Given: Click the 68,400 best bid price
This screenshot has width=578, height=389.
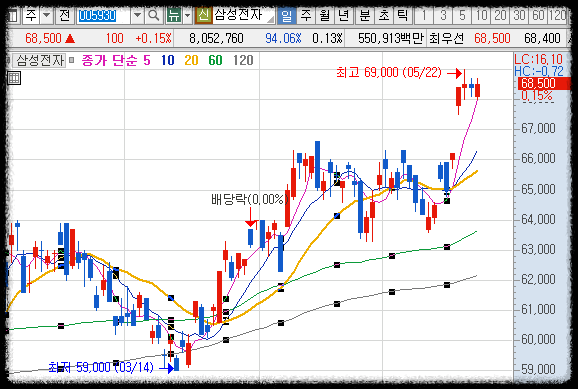Looking at the screenshot, I should [x=542, y=38].
